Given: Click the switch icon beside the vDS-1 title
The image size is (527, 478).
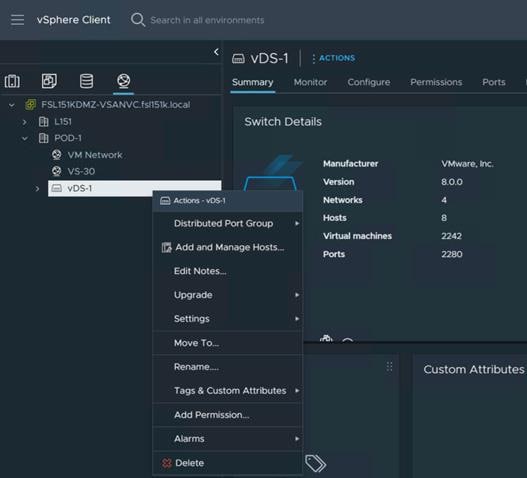Looking at the screenshot, I should coord(238,58).
